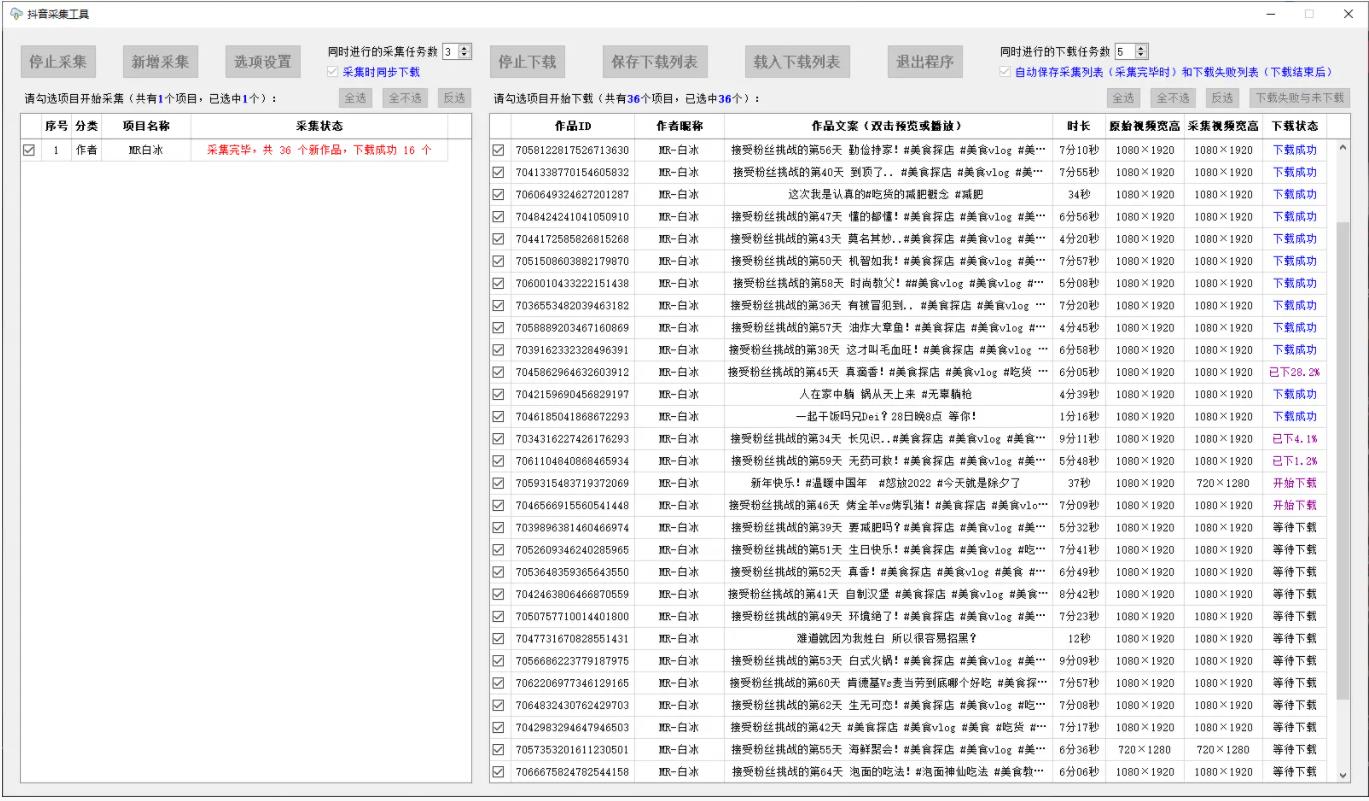Adjust the 同时进行的采集任务数 spinner arrows

(465, 51)
